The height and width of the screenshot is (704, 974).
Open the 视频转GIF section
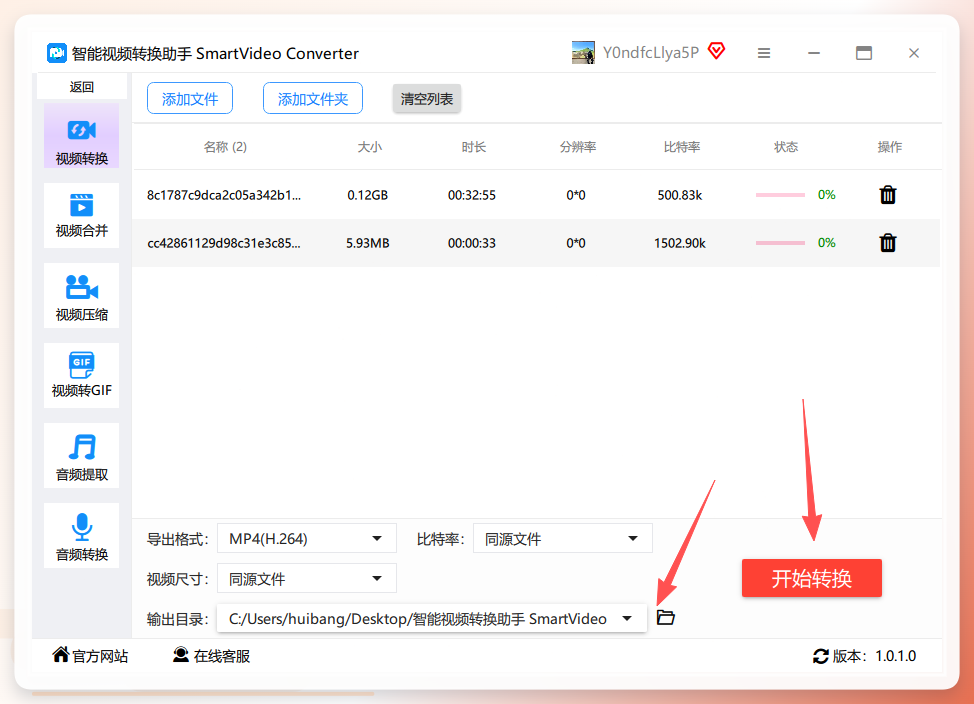coord(81,375)
